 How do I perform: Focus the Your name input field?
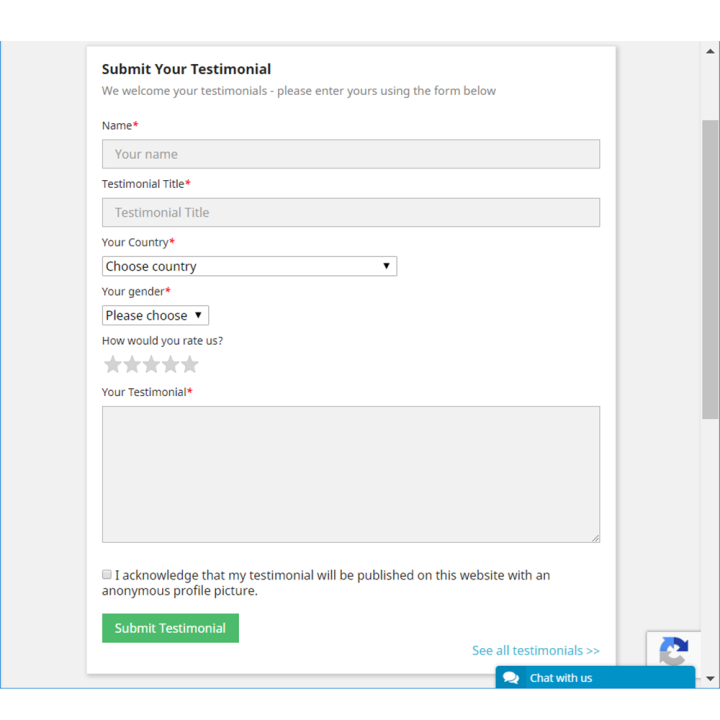tap(351, 154)
